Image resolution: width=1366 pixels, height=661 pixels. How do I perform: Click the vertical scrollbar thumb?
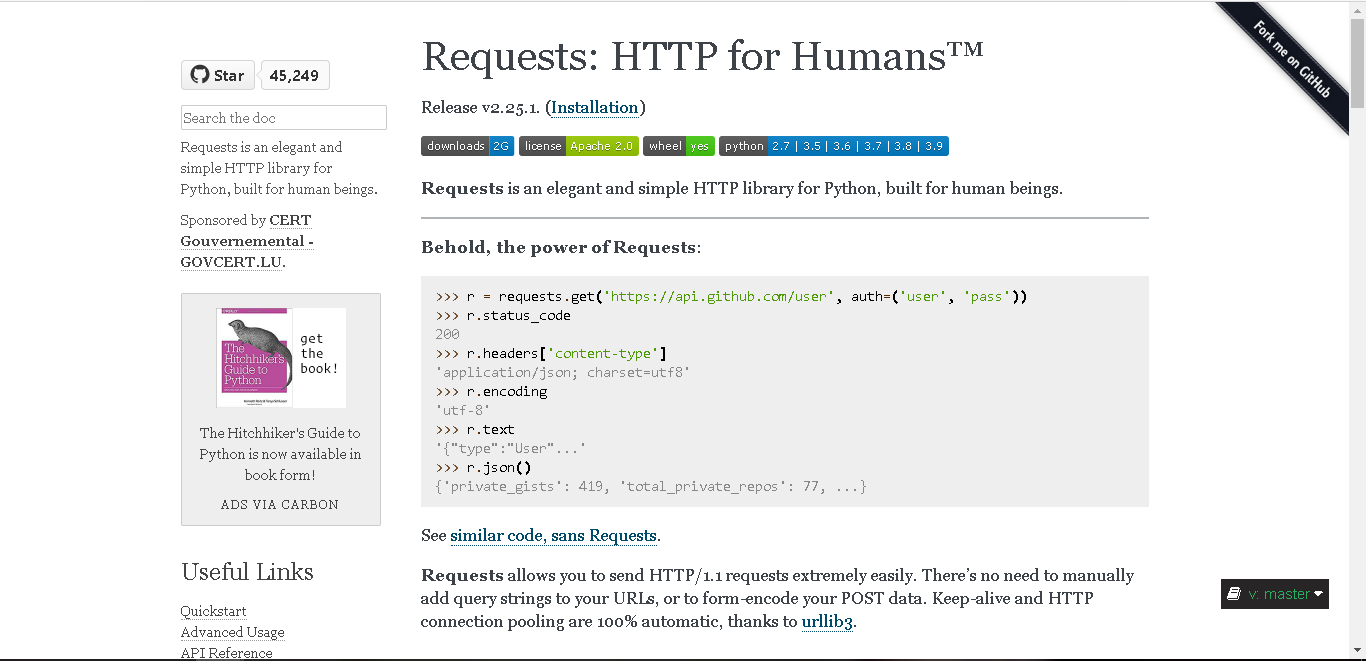click(1357, 62)
